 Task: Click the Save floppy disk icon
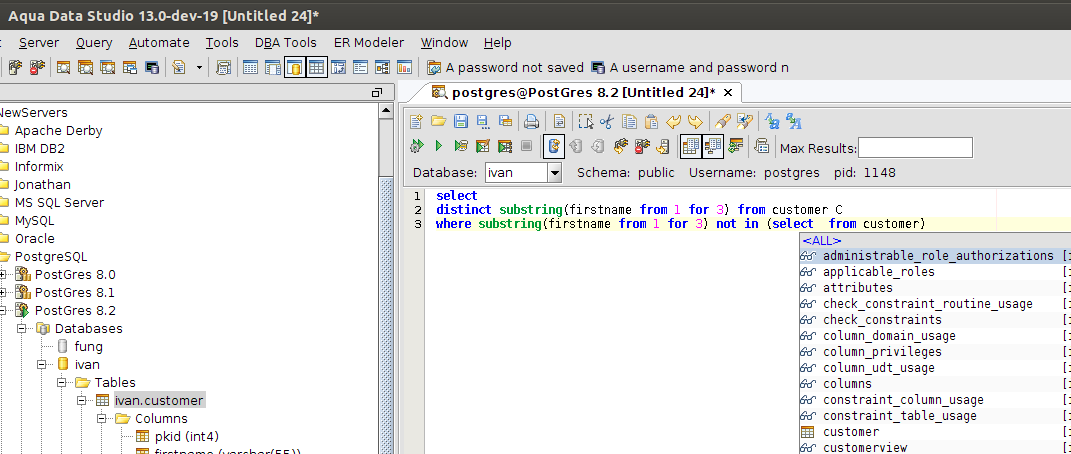point(461,122)
